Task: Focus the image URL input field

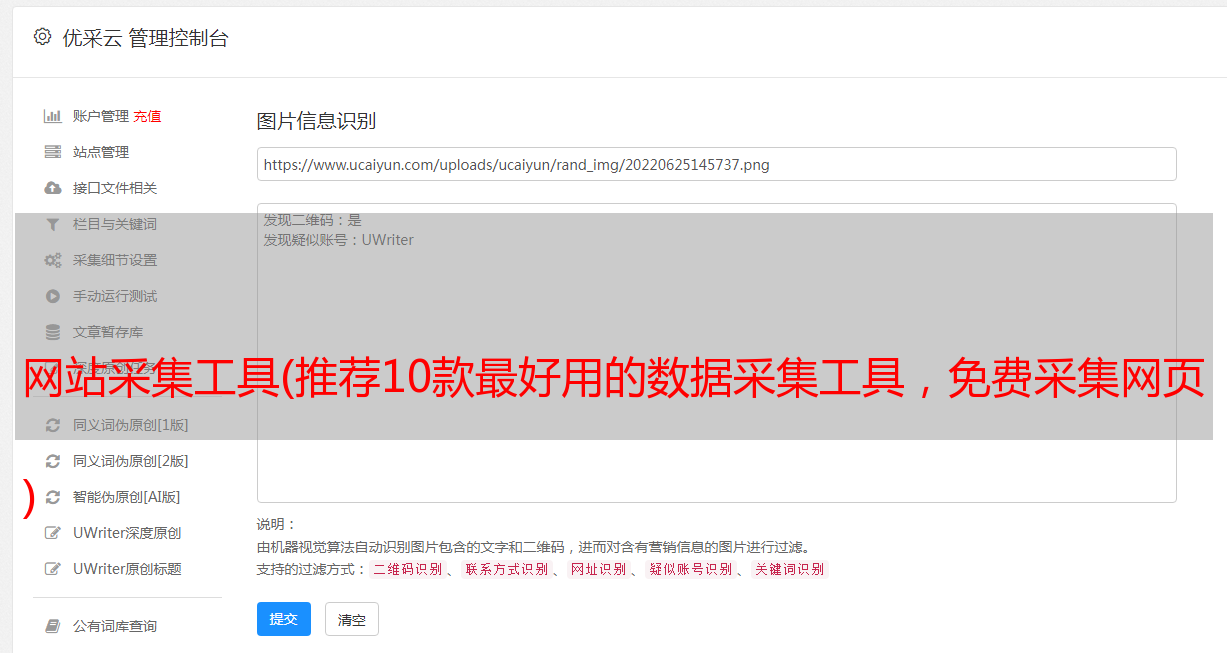Action: point(716,164)
